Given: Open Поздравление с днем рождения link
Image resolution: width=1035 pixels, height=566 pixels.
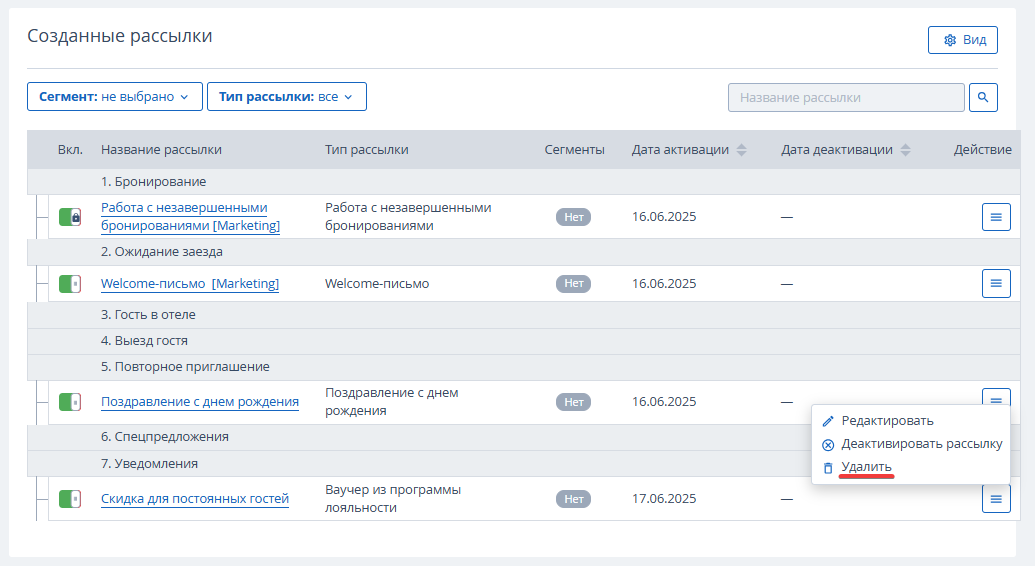Looking at the screenshot, I should click(199, 402).
